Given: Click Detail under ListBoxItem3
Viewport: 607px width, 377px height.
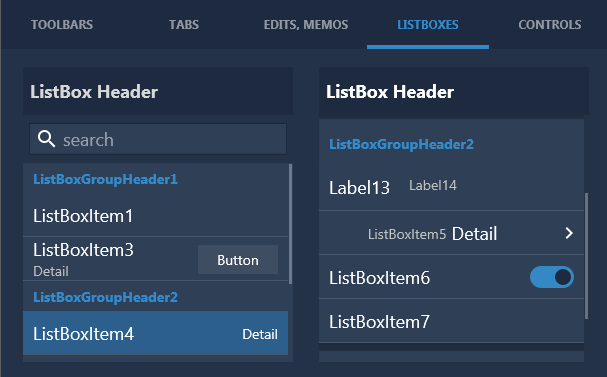Looking at the screenshot, I should point(51,271).
